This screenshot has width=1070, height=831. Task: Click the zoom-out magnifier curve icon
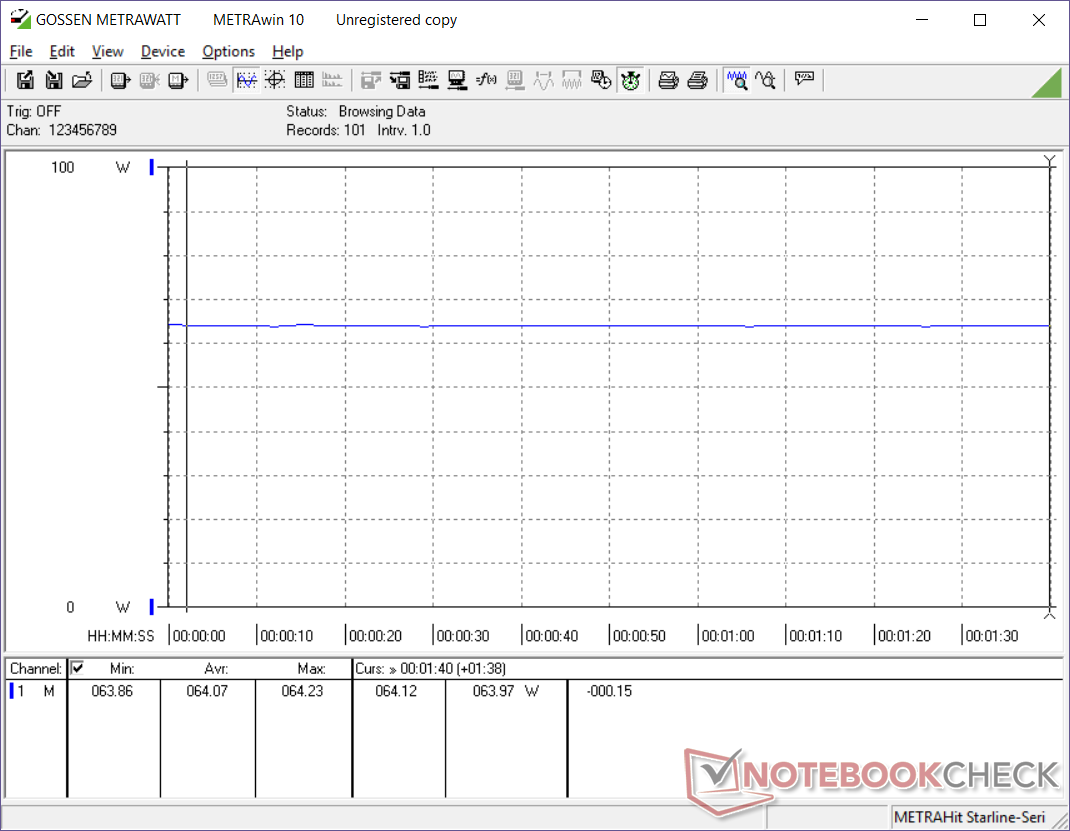766,81
